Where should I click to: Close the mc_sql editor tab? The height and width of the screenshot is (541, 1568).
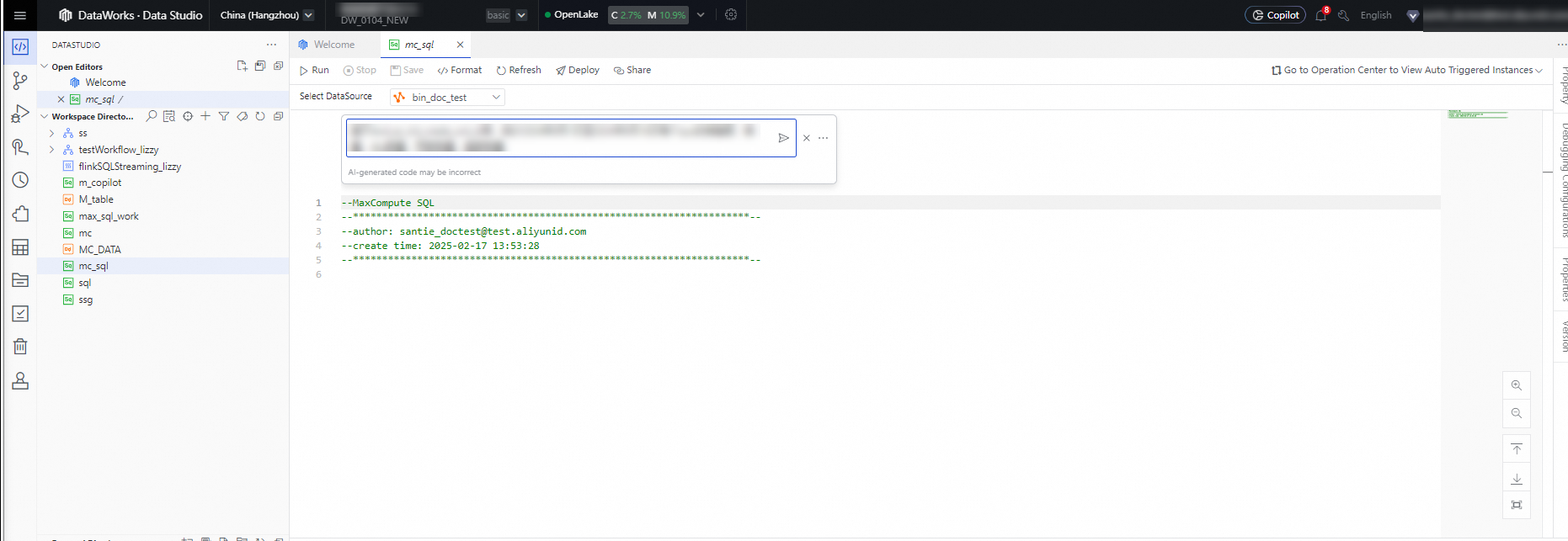460,45
